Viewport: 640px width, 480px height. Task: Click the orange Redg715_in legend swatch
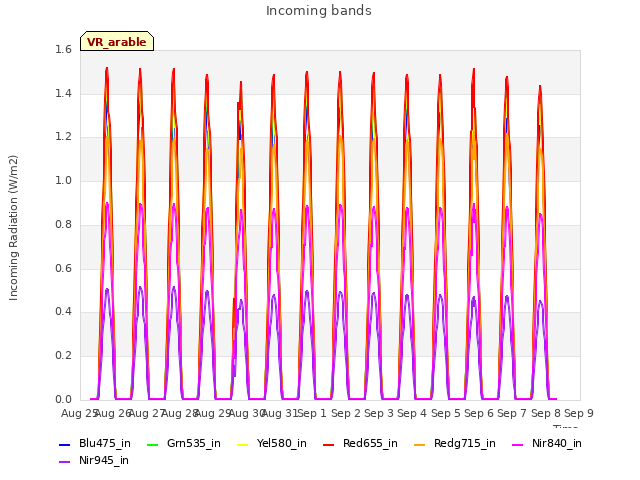pyautogui.click(x=419, y=444)
